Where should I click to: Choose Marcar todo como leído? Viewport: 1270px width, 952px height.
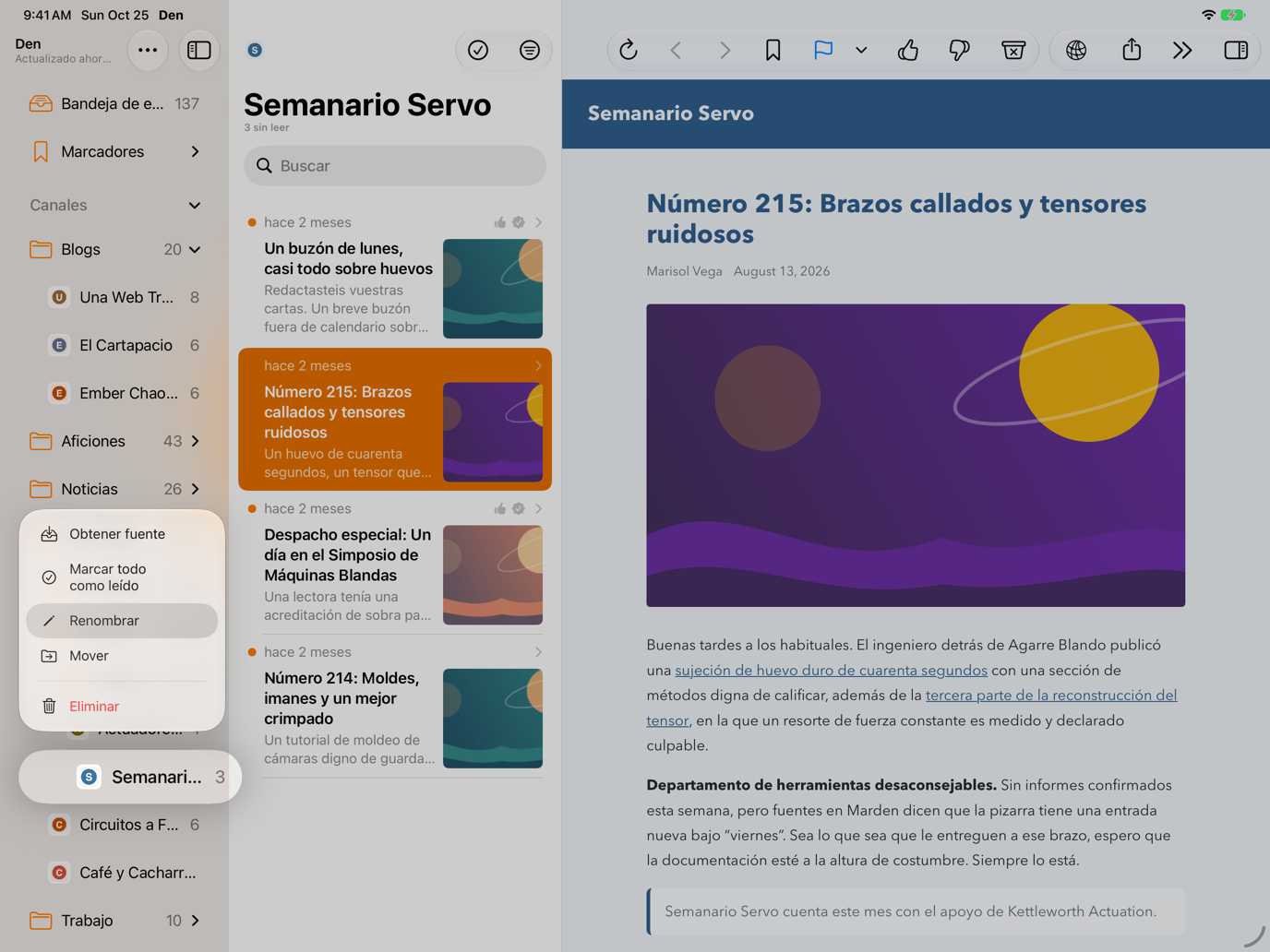[x=122, y=577]
